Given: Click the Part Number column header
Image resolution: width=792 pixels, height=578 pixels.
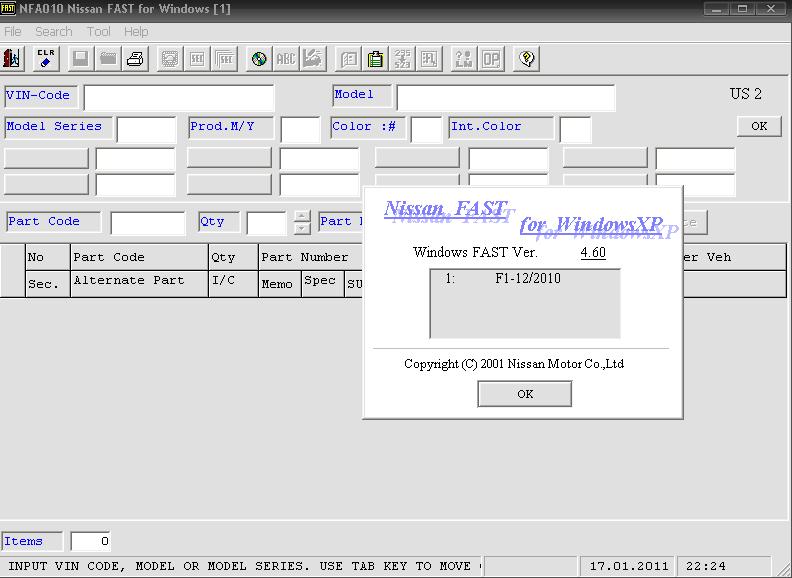Looking at the screenshot, I should [310, 257].
